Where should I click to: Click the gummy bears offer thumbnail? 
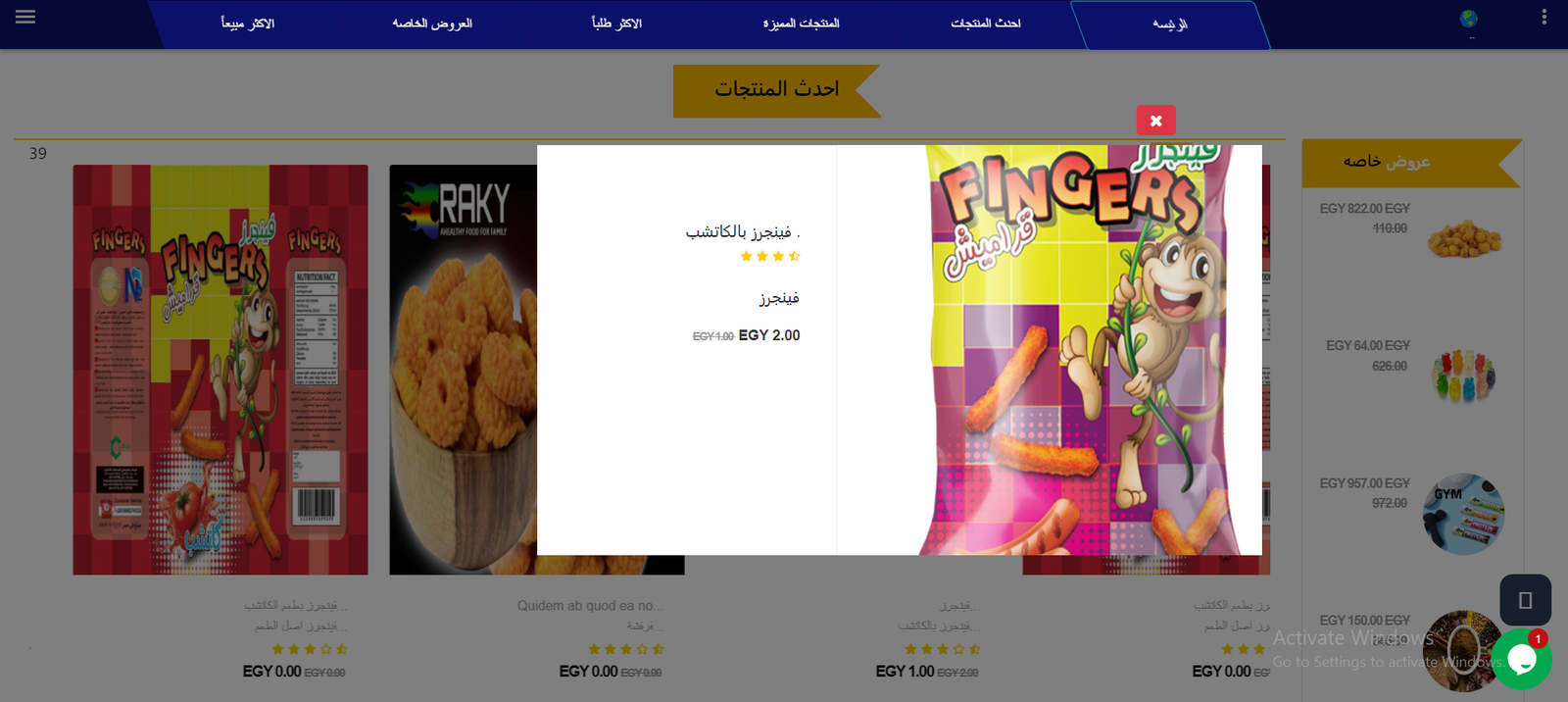click(x=1464, y=376)
